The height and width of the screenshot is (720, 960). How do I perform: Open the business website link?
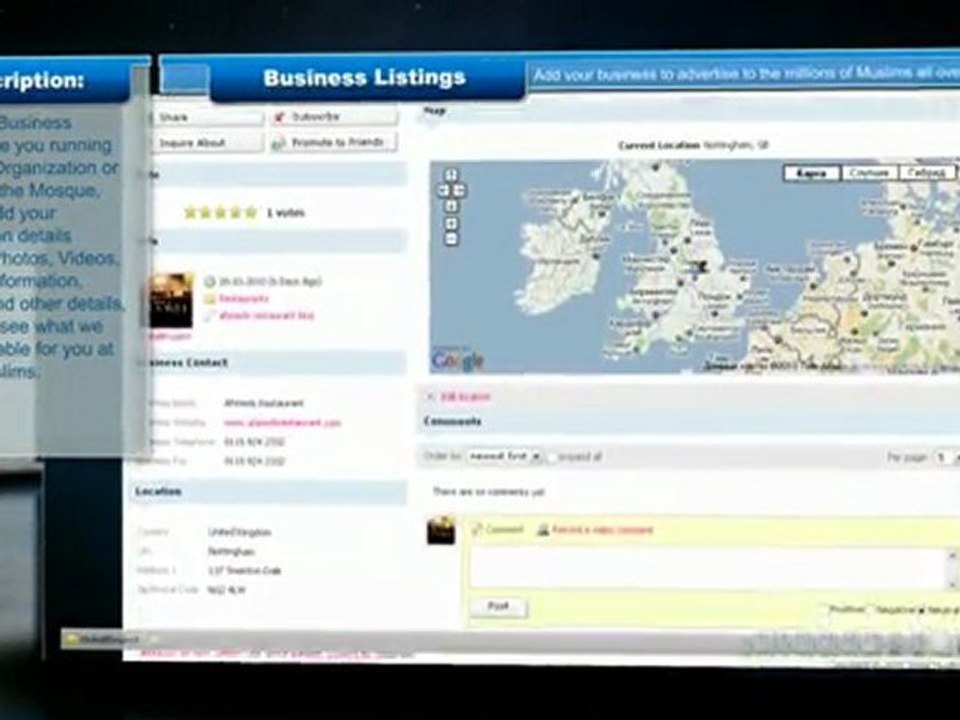[282, 422]
